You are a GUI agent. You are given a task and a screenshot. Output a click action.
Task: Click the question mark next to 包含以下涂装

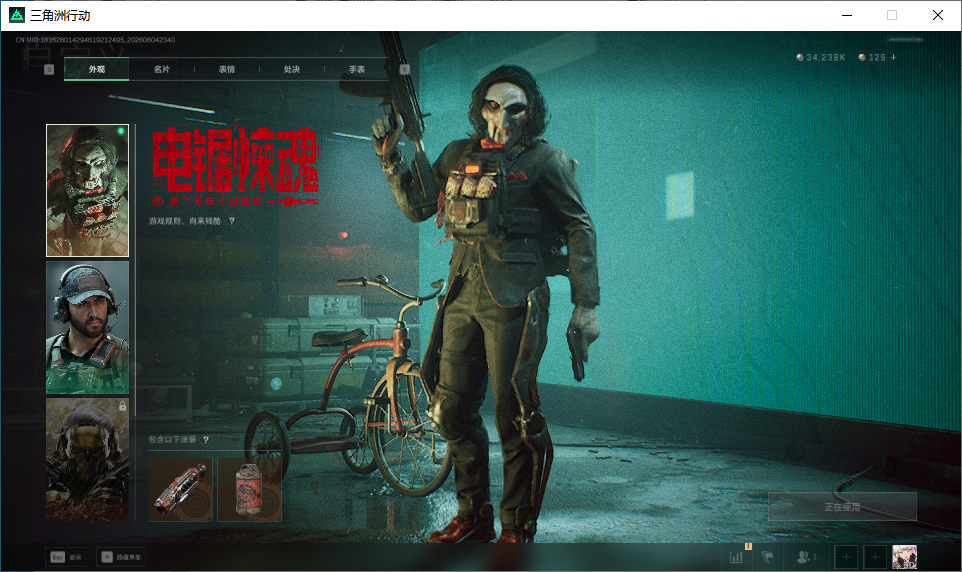[x=206, y=439]
